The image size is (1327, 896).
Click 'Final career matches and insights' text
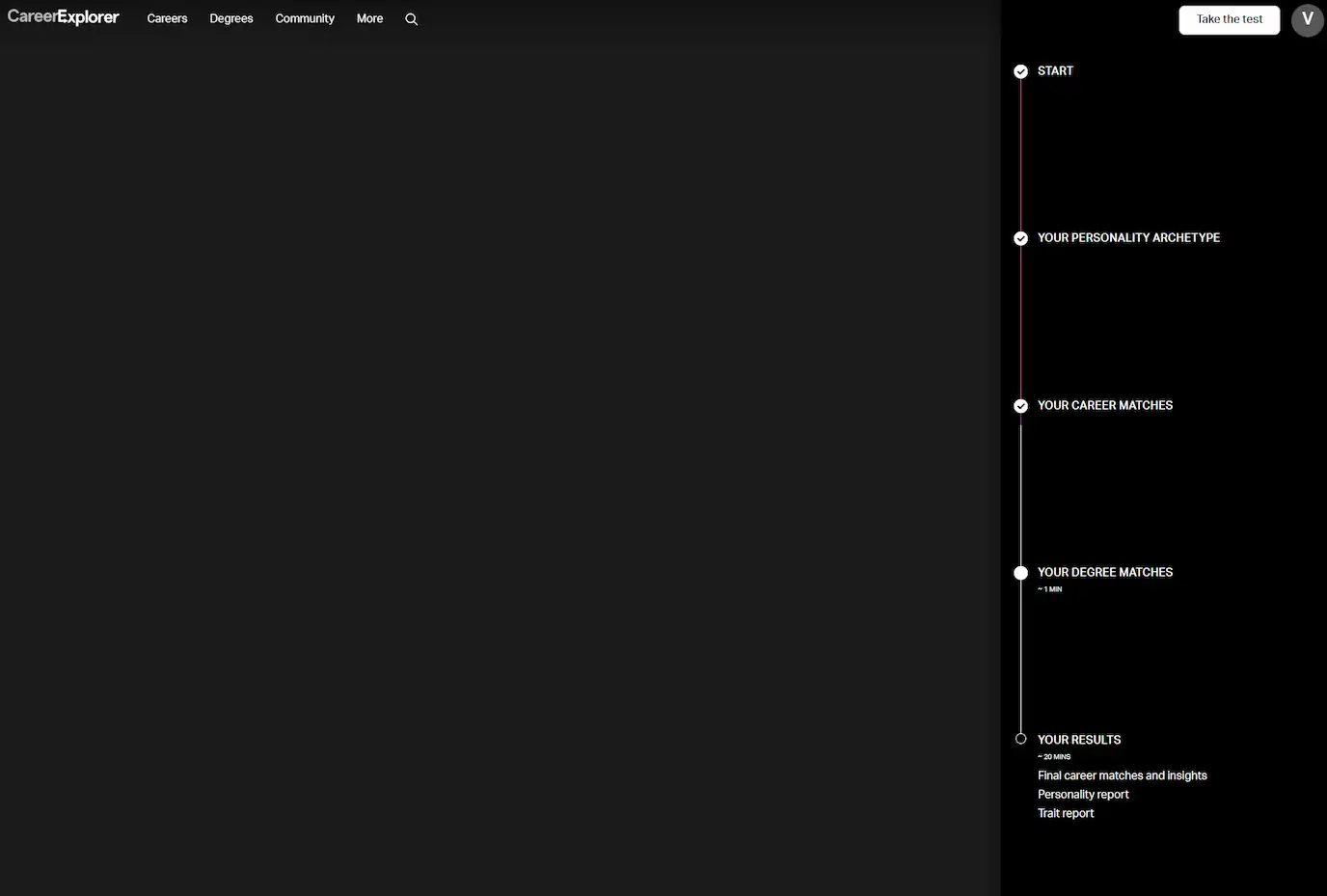pyautogui.click(x=1123, y=775)
